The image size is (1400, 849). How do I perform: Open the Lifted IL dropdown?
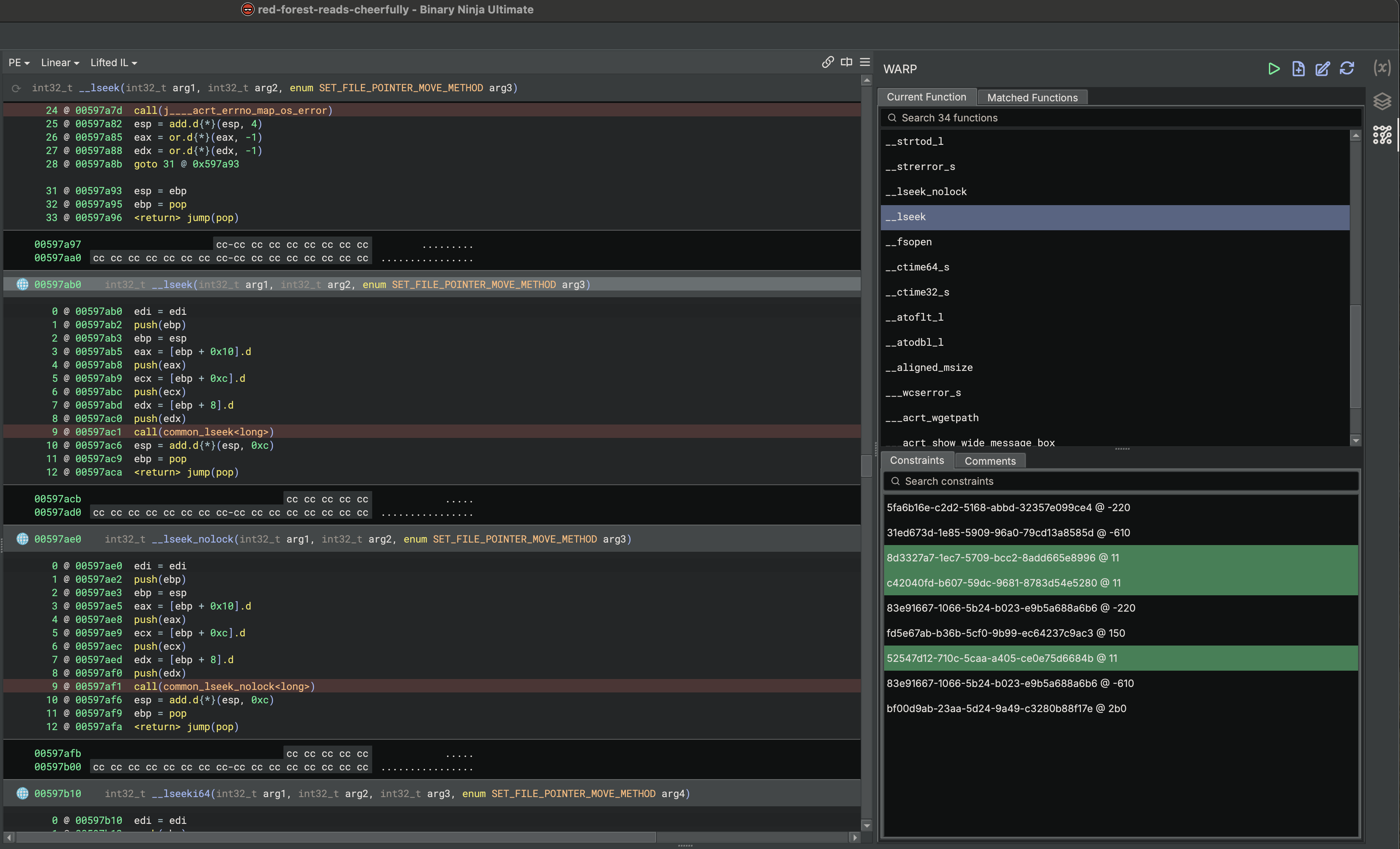click(113, 62)
